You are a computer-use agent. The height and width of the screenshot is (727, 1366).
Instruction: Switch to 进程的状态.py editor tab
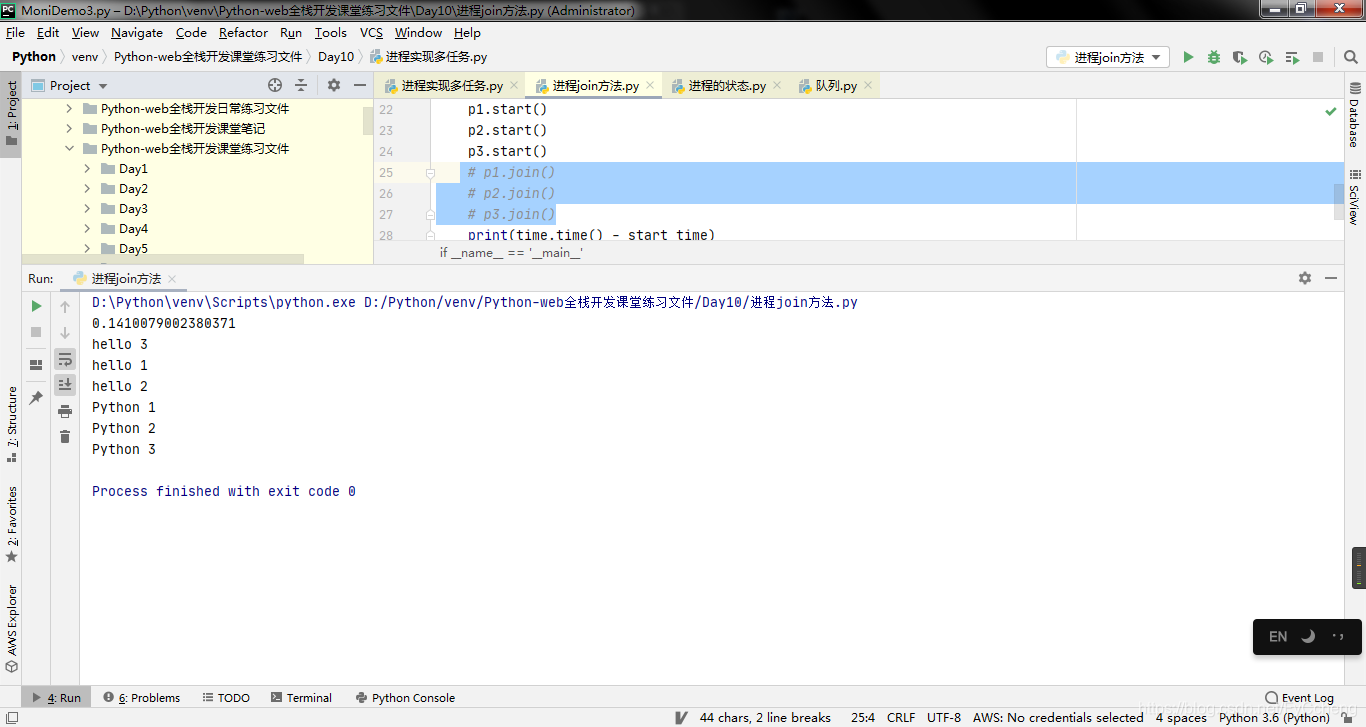pos(727,86)
